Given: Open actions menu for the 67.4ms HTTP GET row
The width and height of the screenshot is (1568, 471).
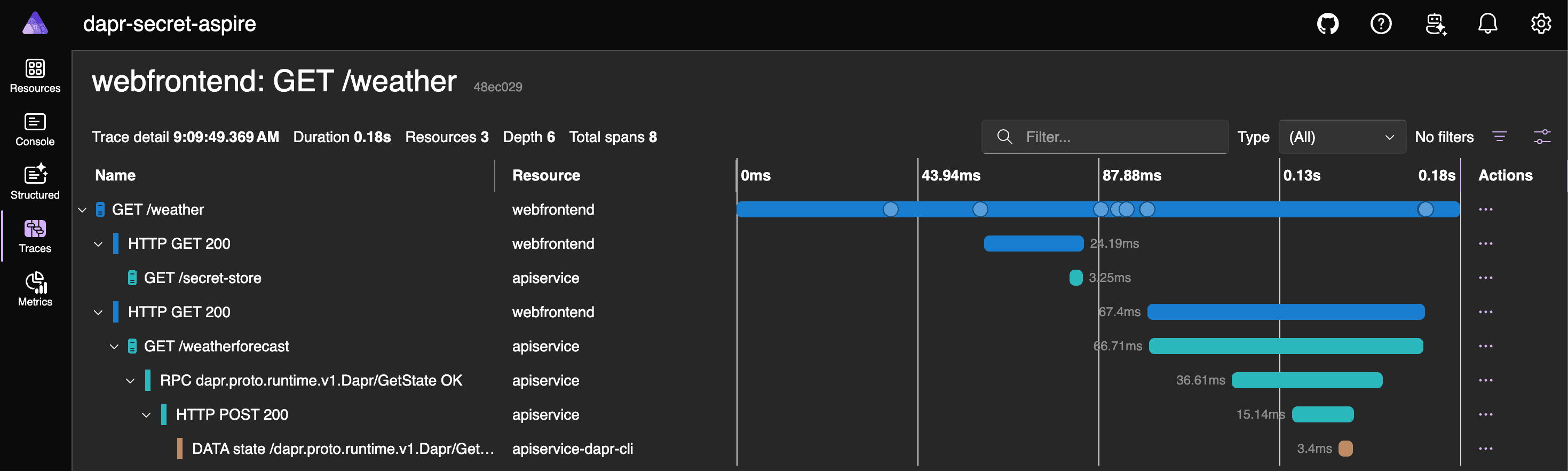Looking at the screenshot, I should 1485,312.
